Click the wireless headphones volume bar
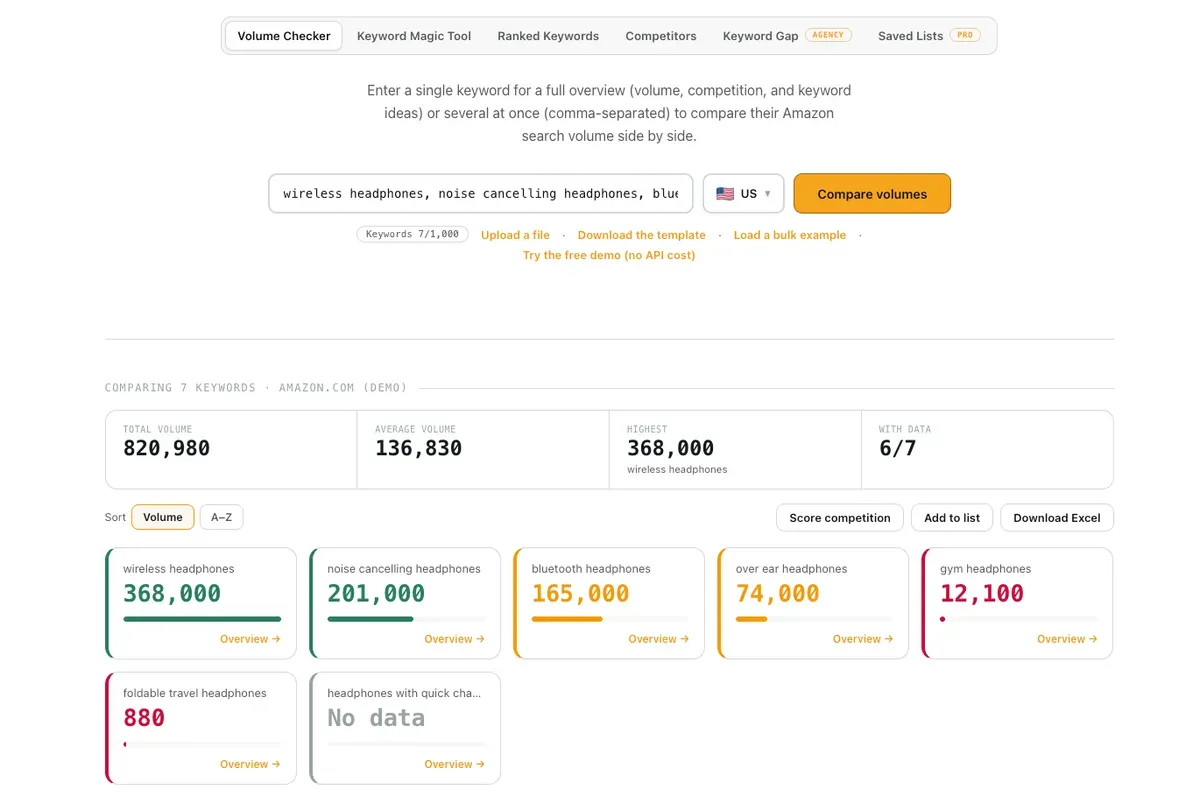 (202, 619)
